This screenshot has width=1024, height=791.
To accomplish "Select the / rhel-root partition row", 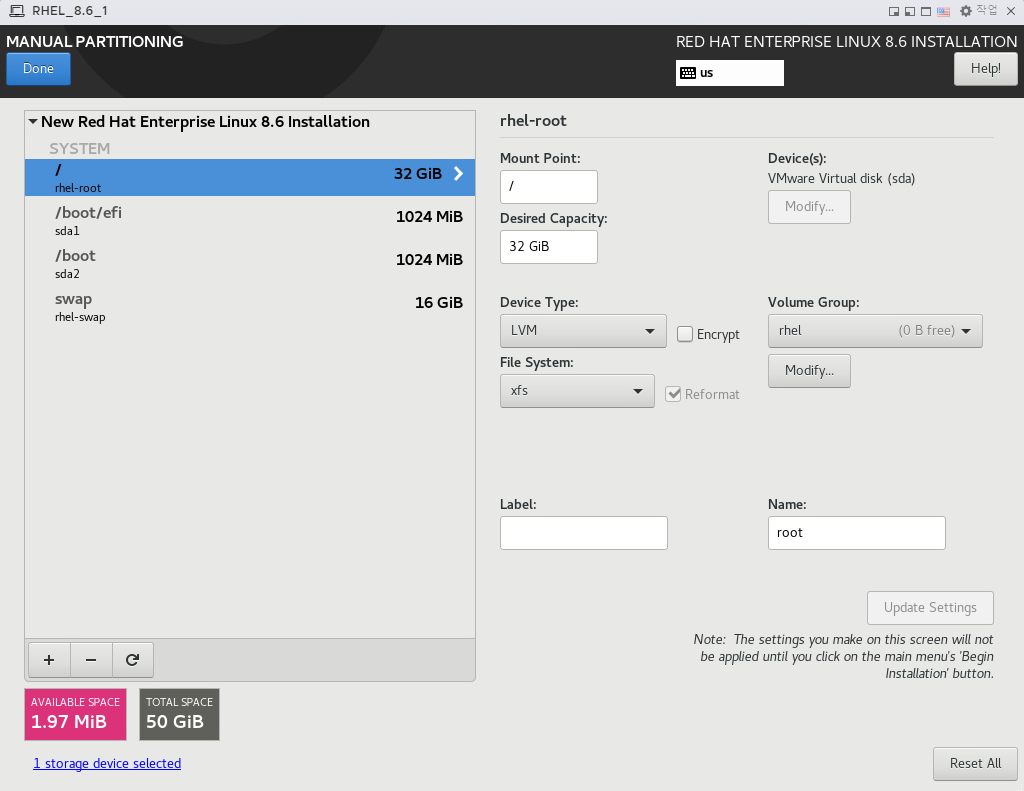I will click(249, 177).
